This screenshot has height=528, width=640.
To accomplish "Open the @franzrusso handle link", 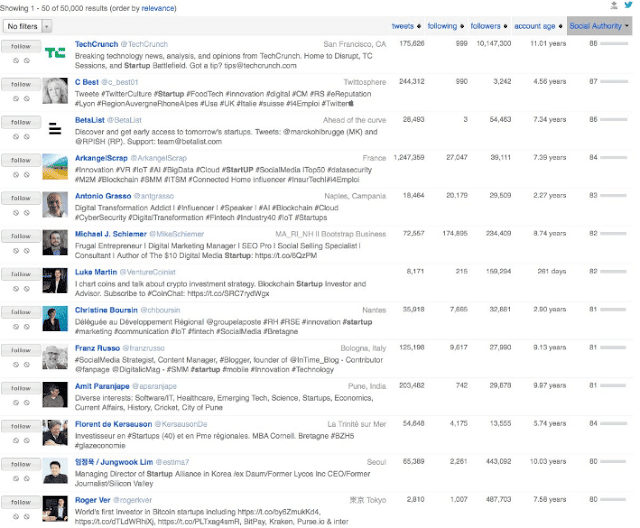I will tap(144, 348).
